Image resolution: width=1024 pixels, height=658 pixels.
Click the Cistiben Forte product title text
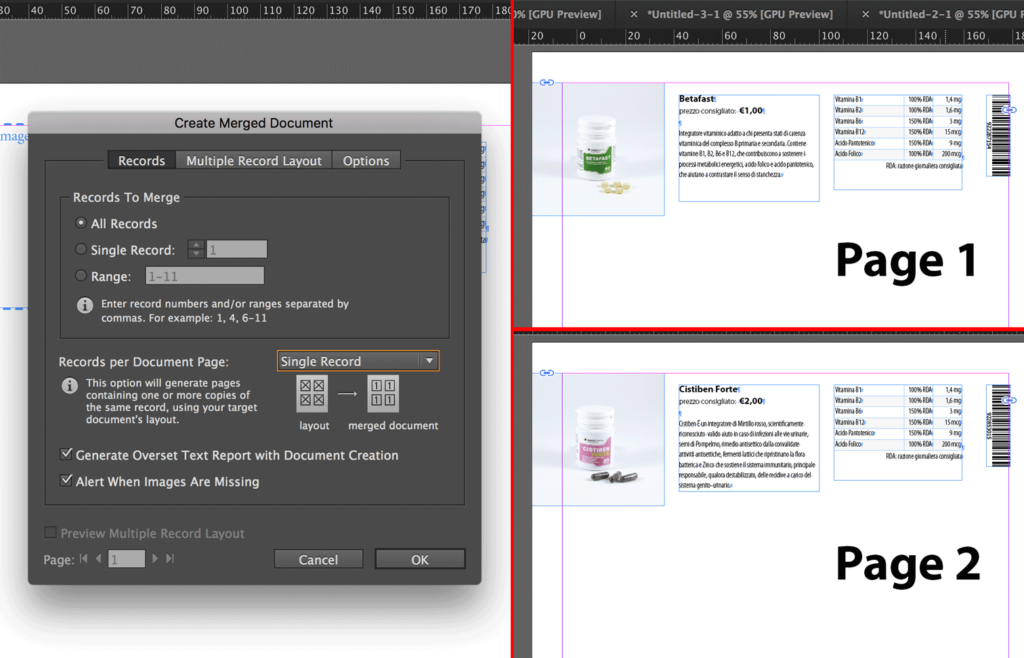coord(708,388)
